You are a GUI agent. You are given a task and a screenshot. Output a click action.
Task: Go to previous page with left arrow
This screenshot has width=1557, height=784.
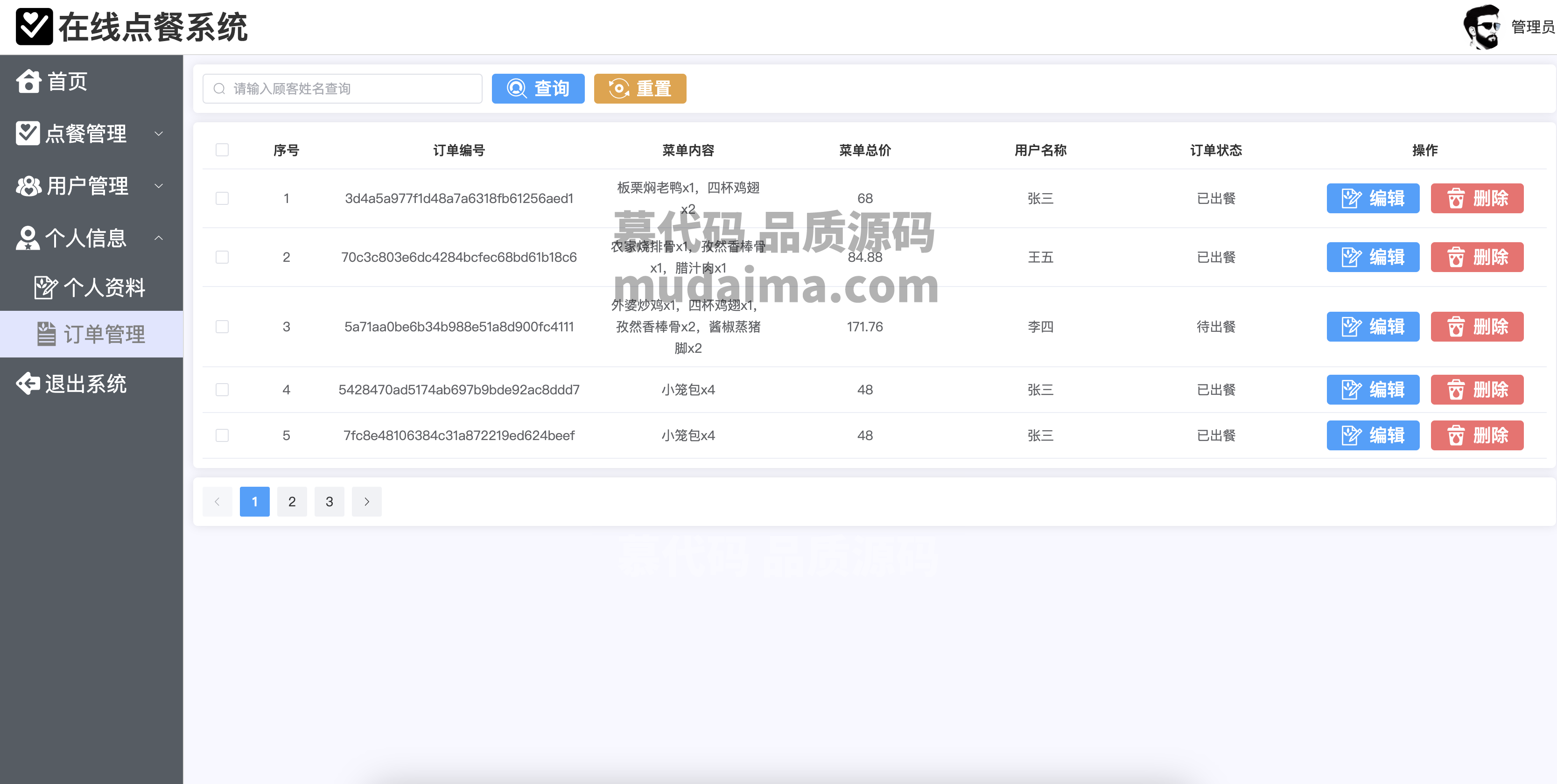click(217, 501)
